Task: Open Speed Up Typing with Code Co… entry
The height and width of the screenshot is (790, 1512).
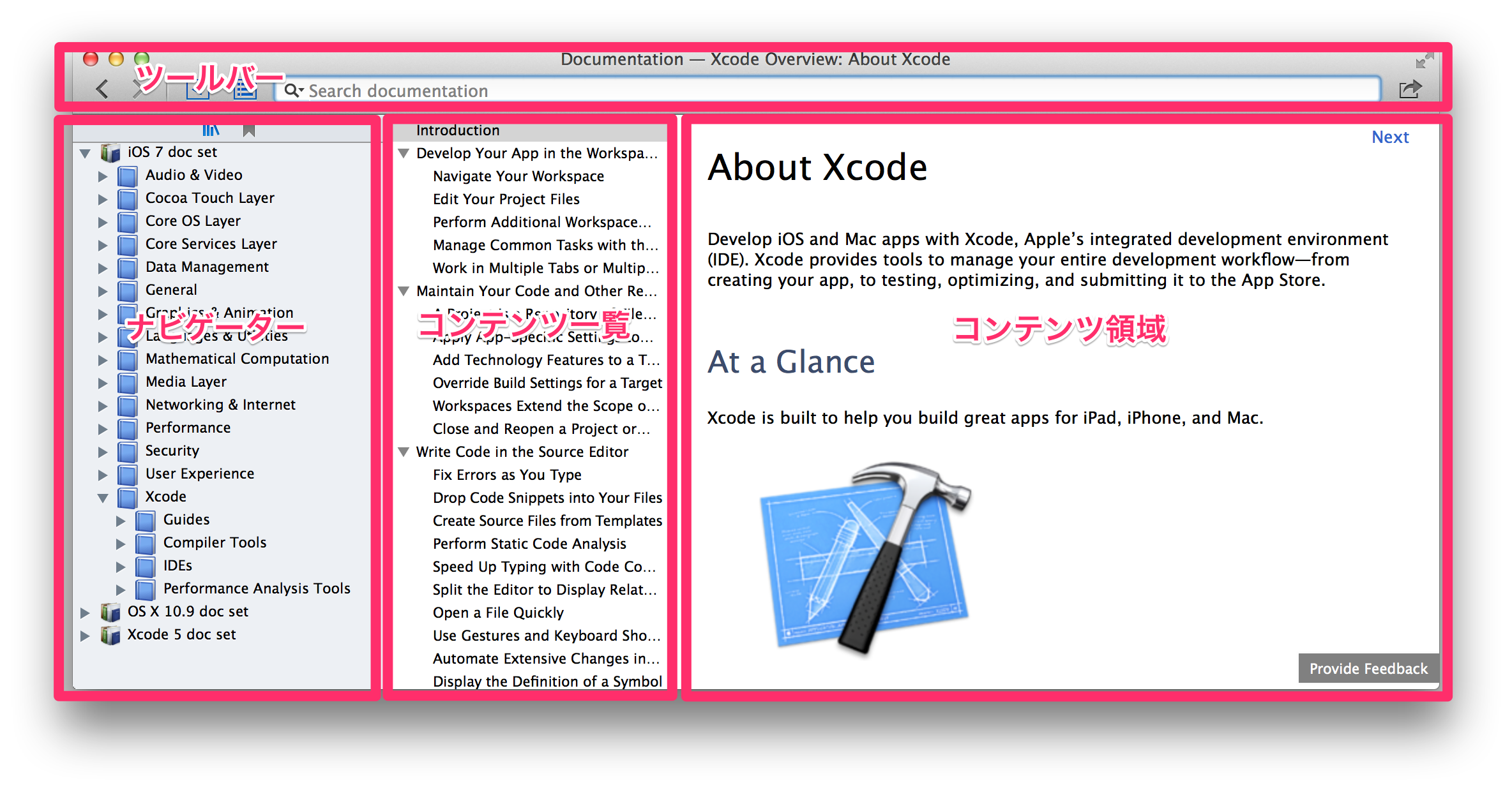Action: coord(544,567)
